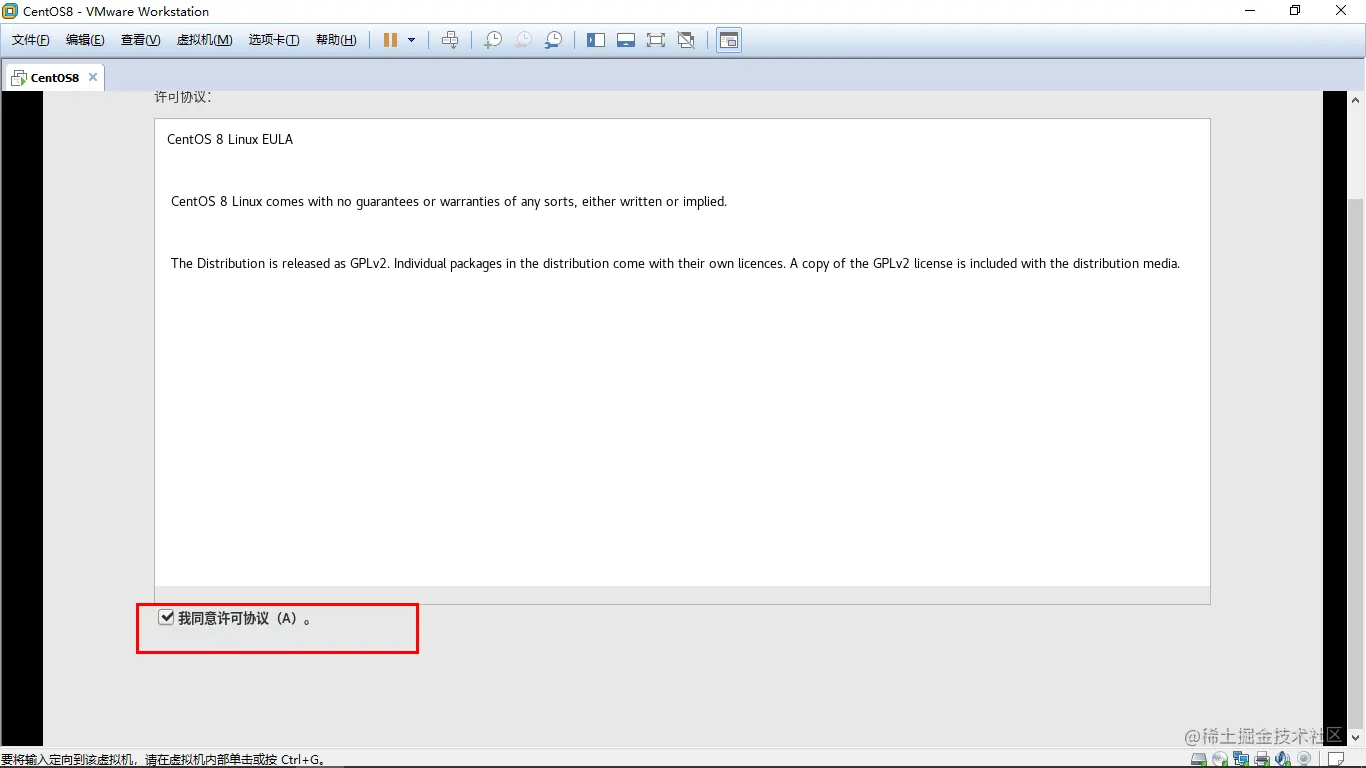
Task: Click the sound card status icon
Action: pos(1283,759)
